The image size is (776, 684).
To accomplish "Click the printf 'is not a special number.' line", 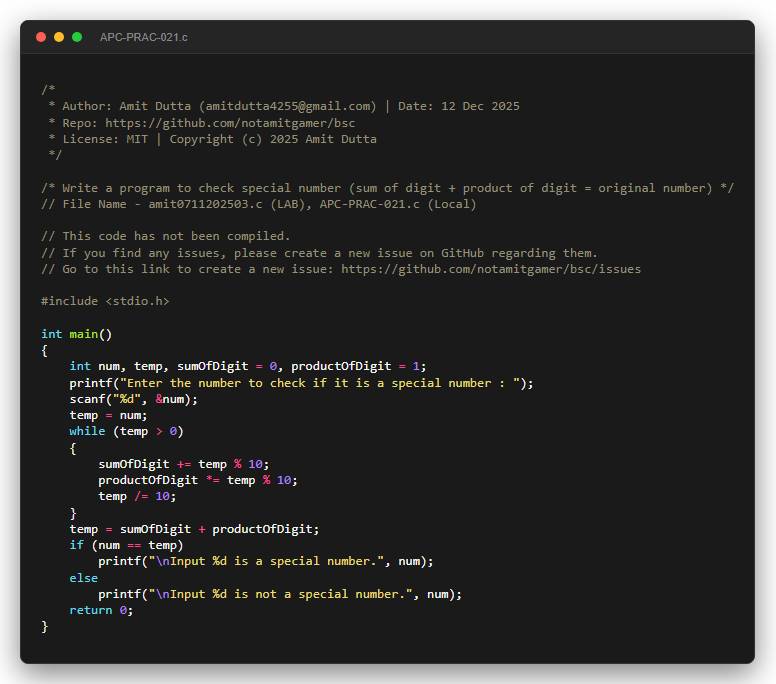I will (280, 594).
